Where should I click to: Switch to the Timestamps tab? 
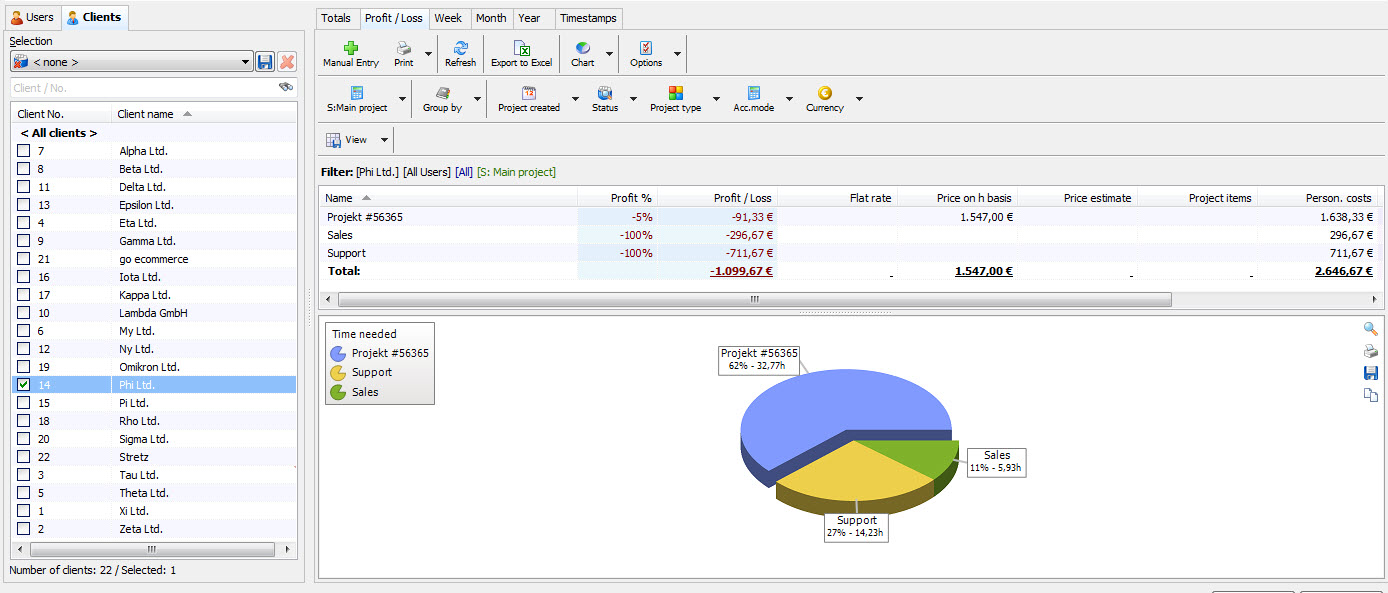589,18
